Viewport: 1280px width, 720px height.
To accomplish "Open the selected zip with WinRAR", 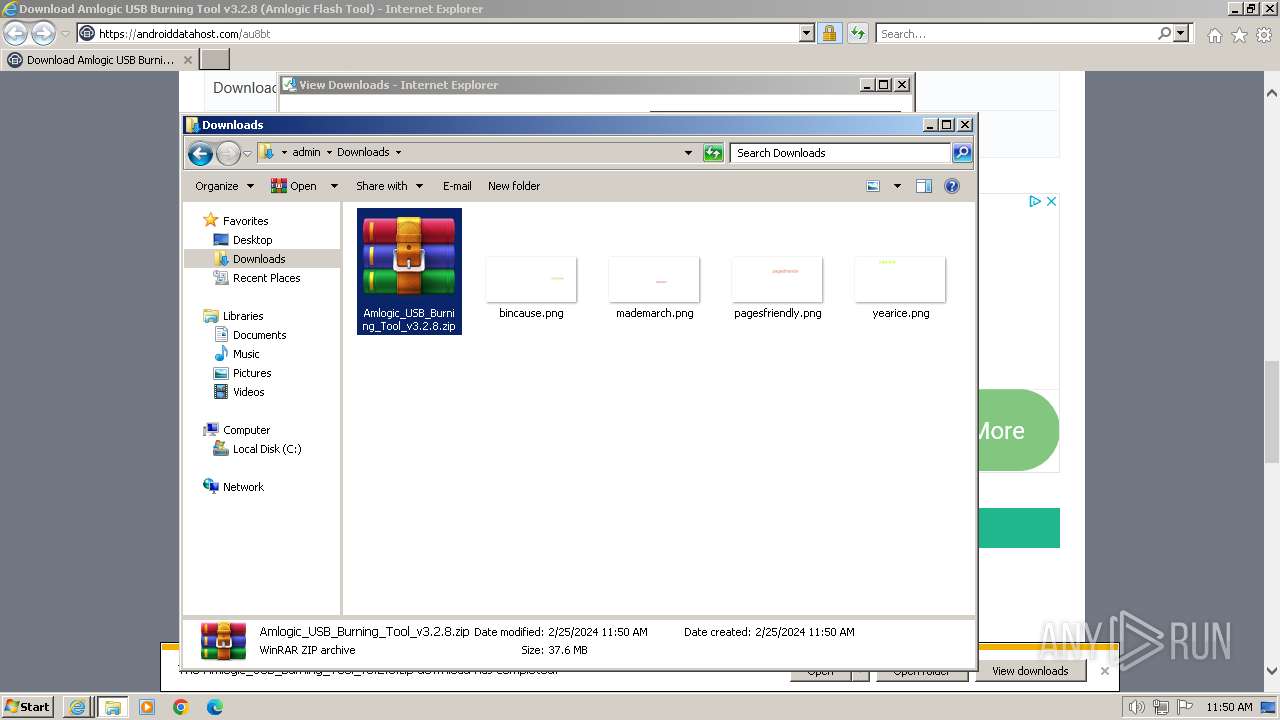I will click(x=294, y=186).
